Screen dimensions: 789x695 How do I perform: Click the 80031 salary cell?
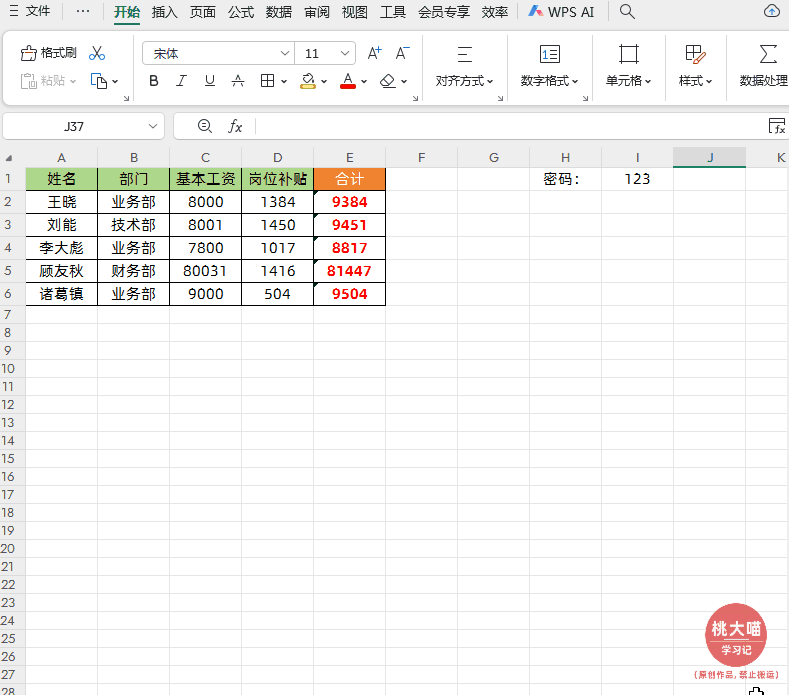[205, 271]
